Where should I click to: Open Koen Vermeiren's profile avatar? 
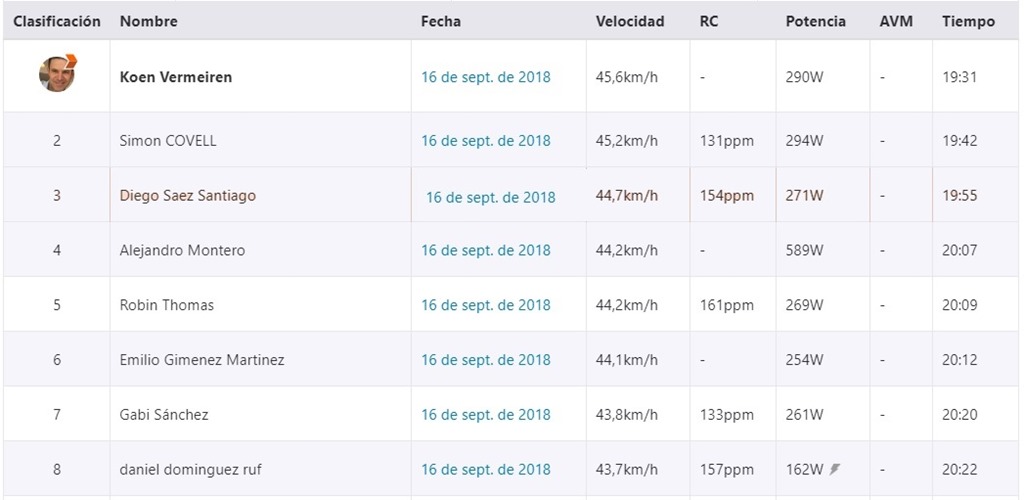pos(57,73)
